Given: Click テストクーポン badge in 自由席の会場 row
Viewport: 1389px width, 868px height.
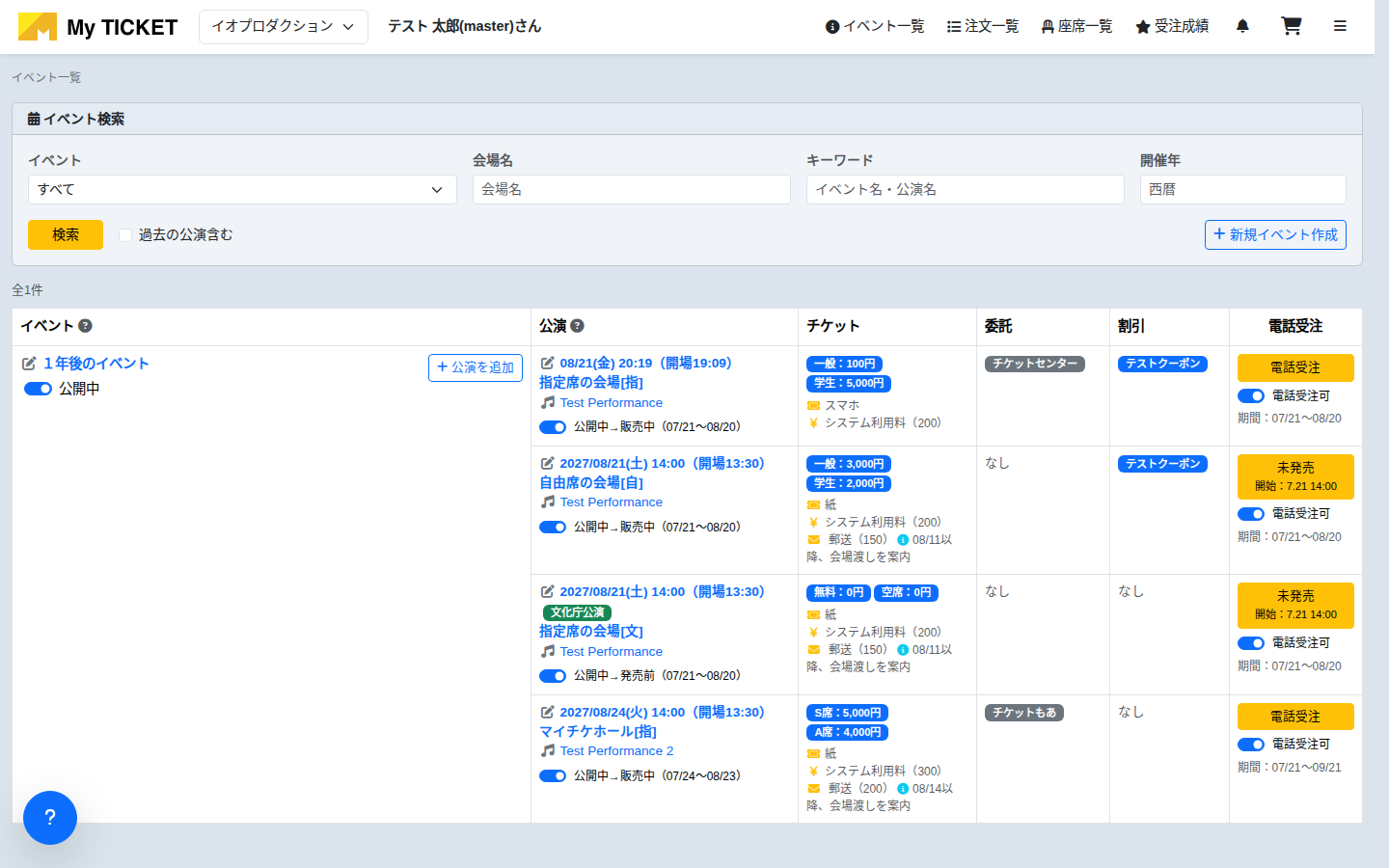Looking at the screenshot, I should [1162, 464].
